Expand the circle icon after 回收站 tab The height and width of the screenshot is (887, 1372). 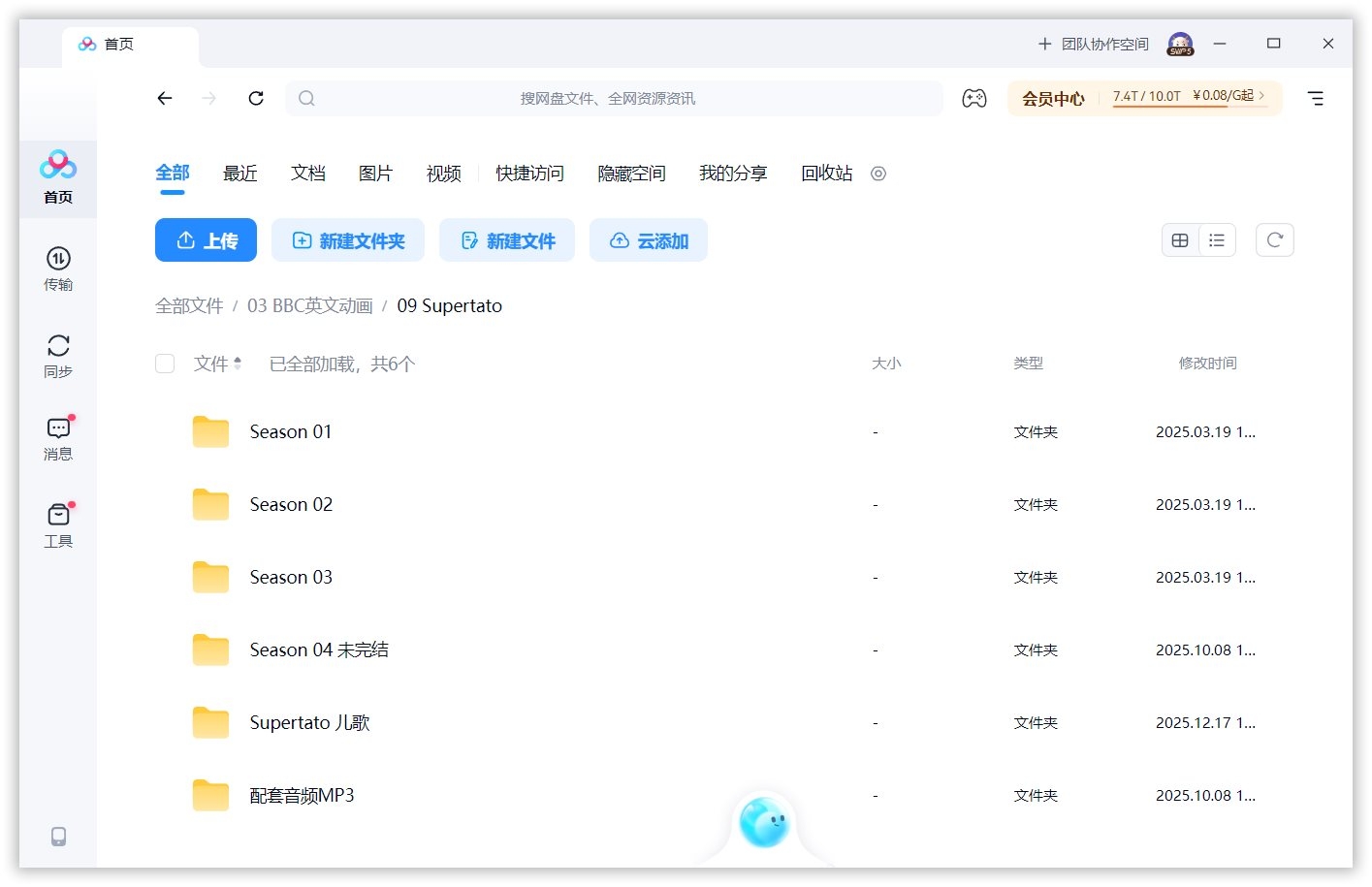878,174
